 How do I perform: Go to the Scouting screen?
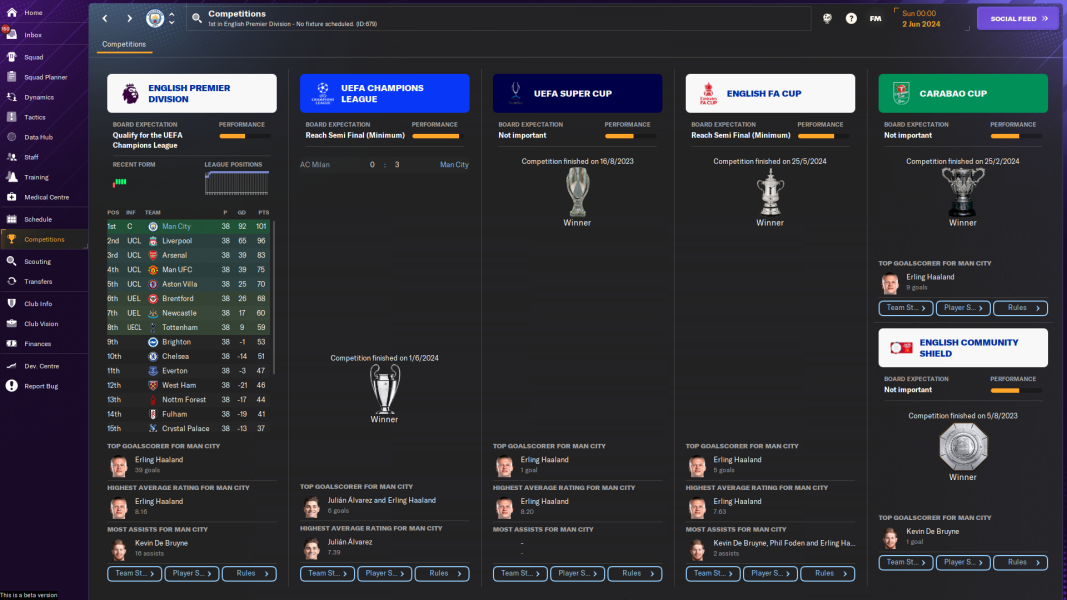[x=37, y=261]
